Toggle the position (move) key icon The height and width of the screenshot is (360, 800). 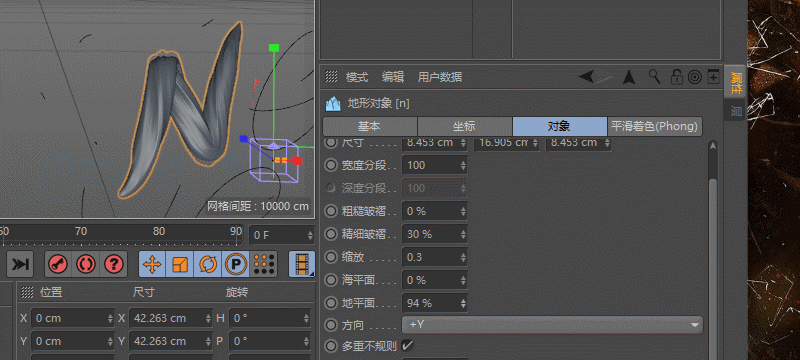[x=152, y=264]
